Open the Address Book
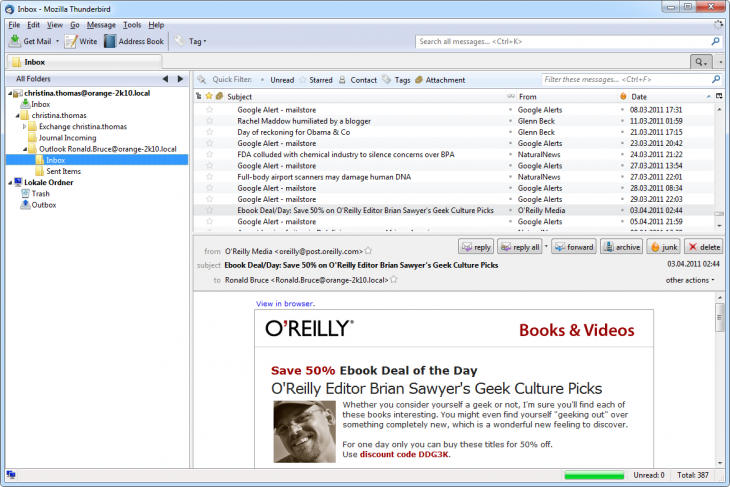Image resolution: width=730 pixels, height=487 pixels. pos(134,41)
